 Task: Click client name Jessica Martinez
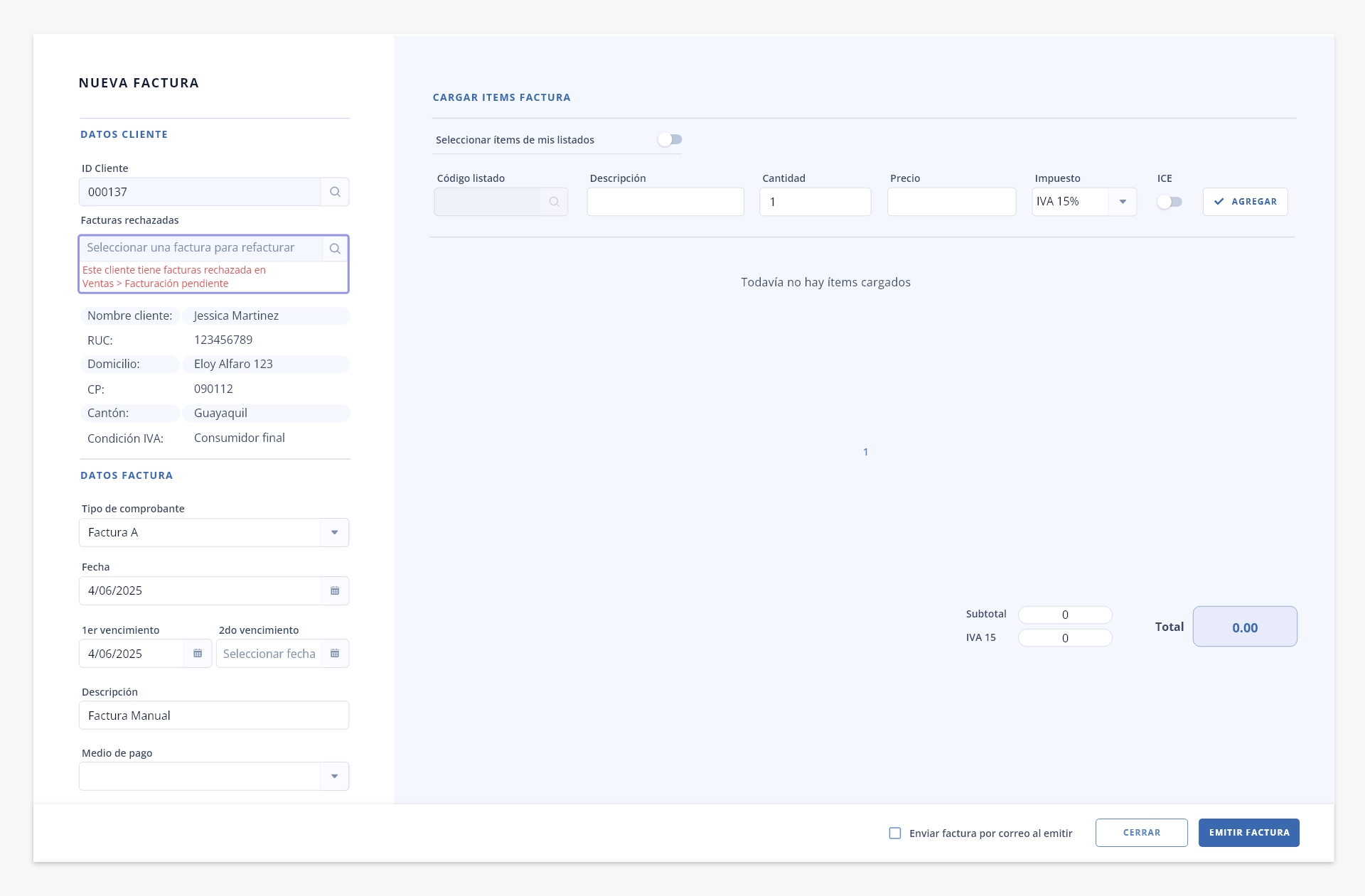(x=236, y=315)
